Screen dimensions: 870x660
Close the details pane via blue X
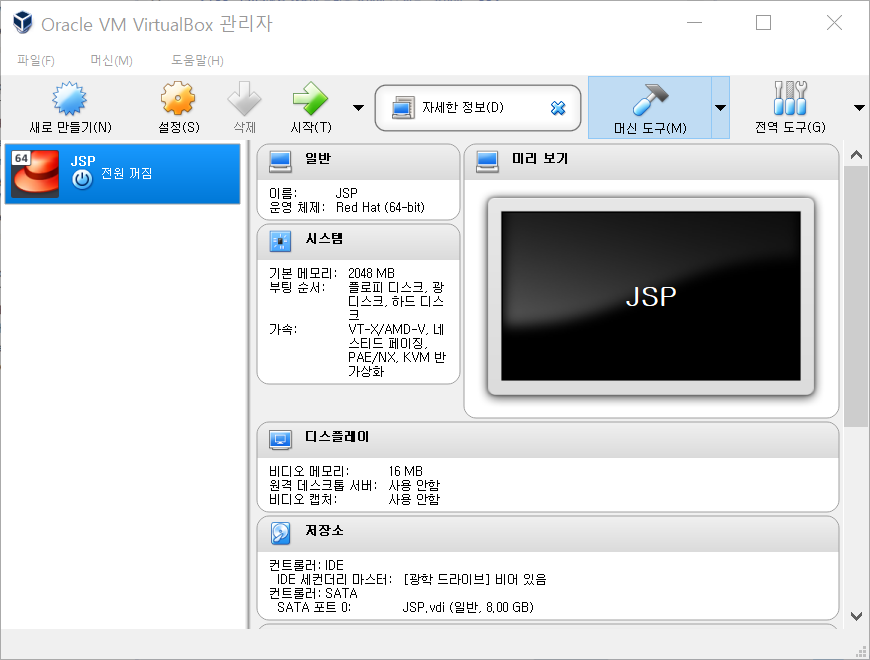coord(558,108)
